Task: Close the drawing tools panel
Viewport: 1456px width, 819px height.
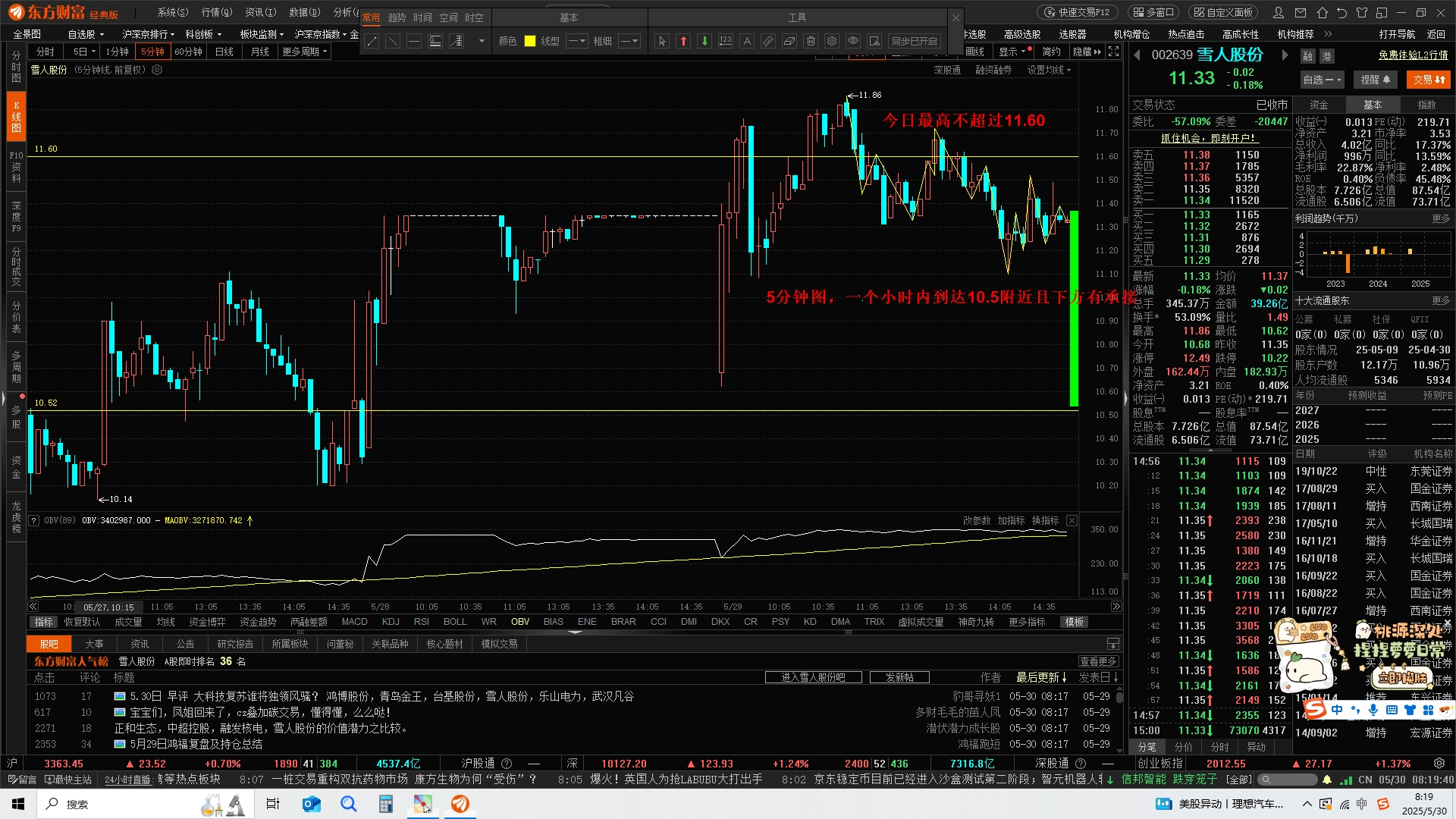Action: pos(955,17)
